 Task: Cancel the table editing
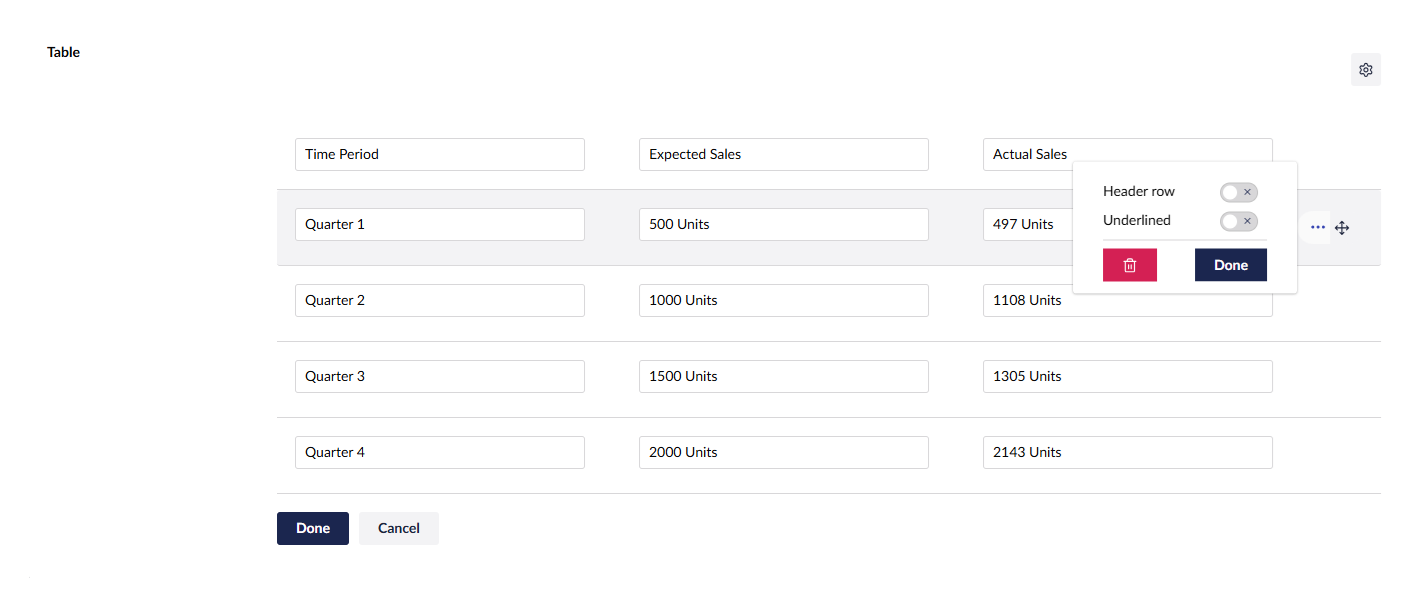pyautogui.click(x=398, y=528)
